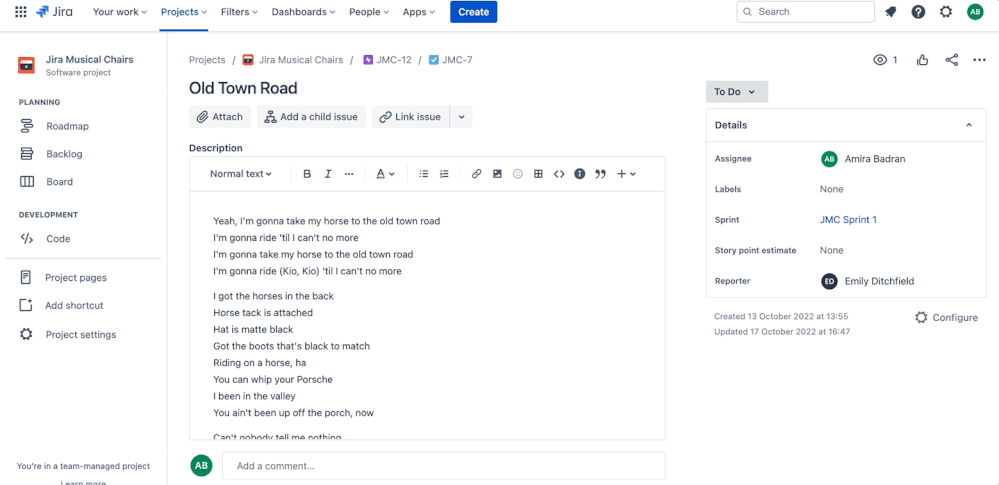Open the help question mark icon
The image size is (999, 485).
(918, 11)
